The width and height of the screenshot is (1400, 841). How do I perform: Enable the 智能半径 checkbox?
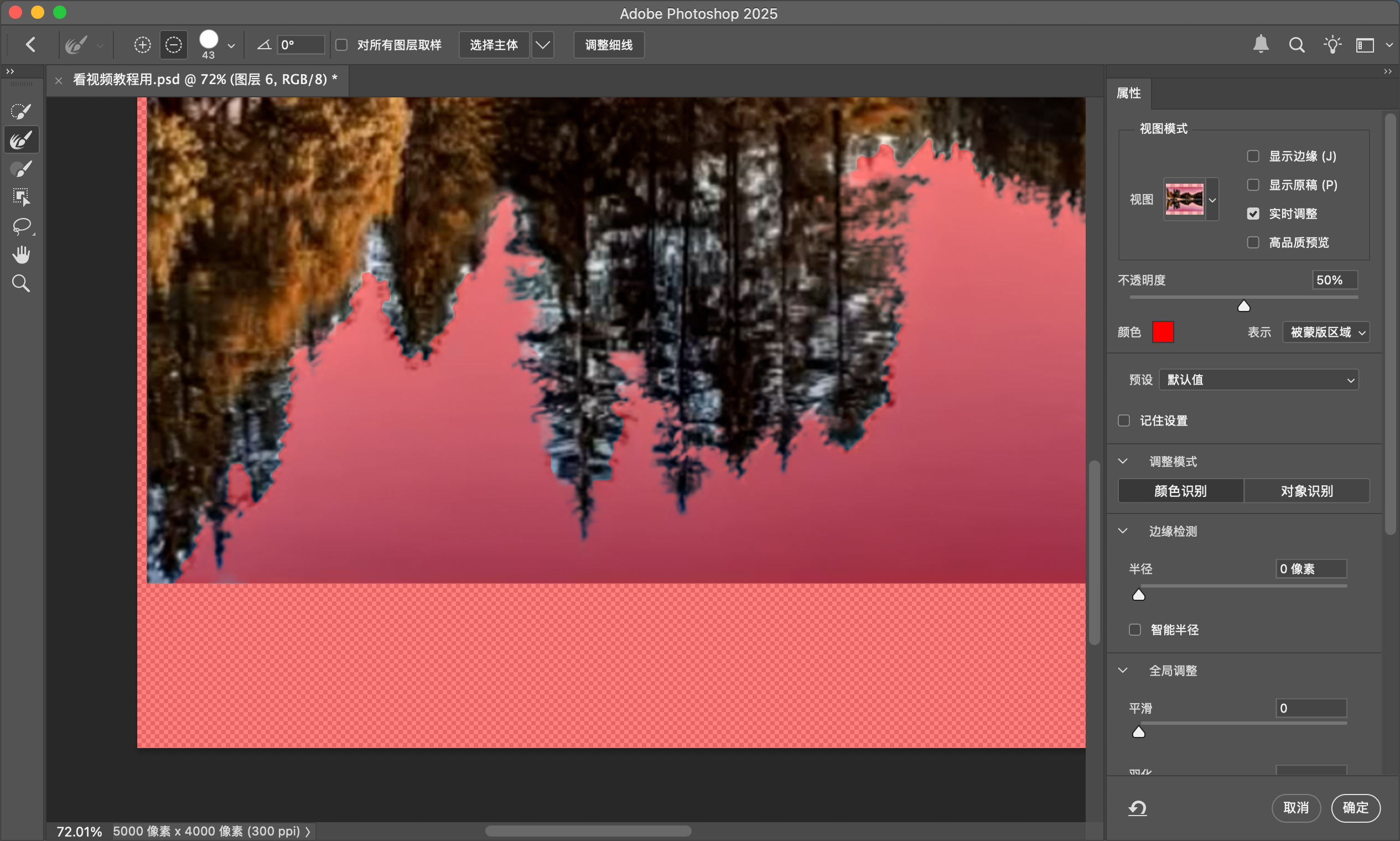1135,630
